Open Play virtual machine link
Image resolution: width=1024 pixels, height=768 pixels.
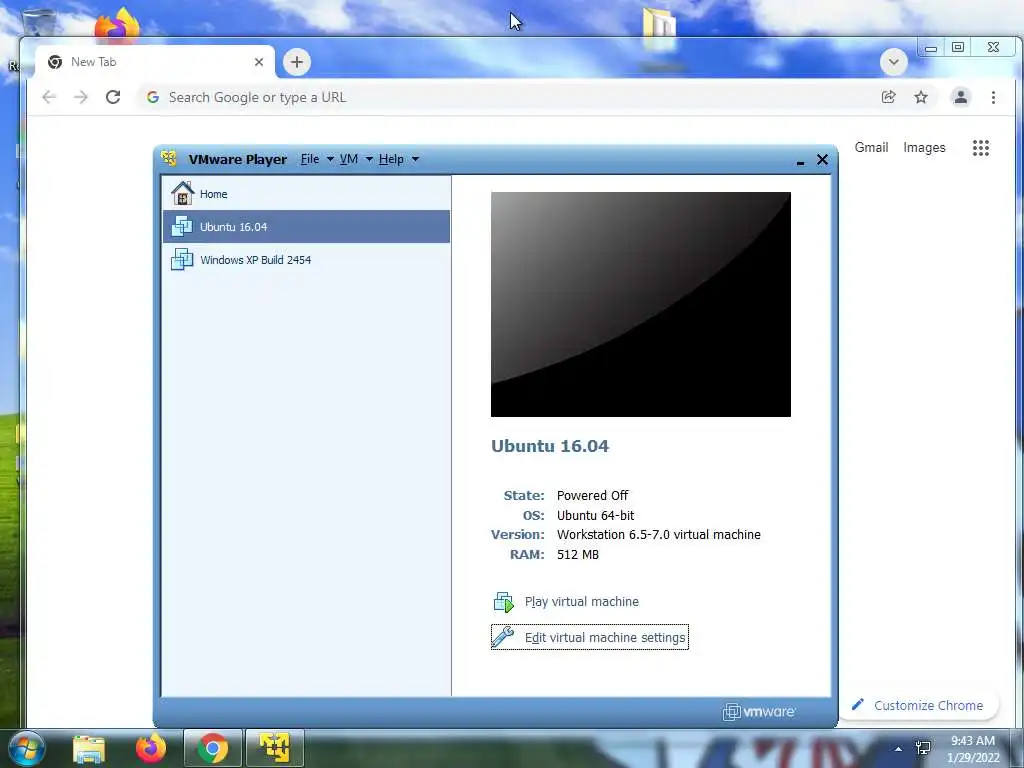pos(581,601)
